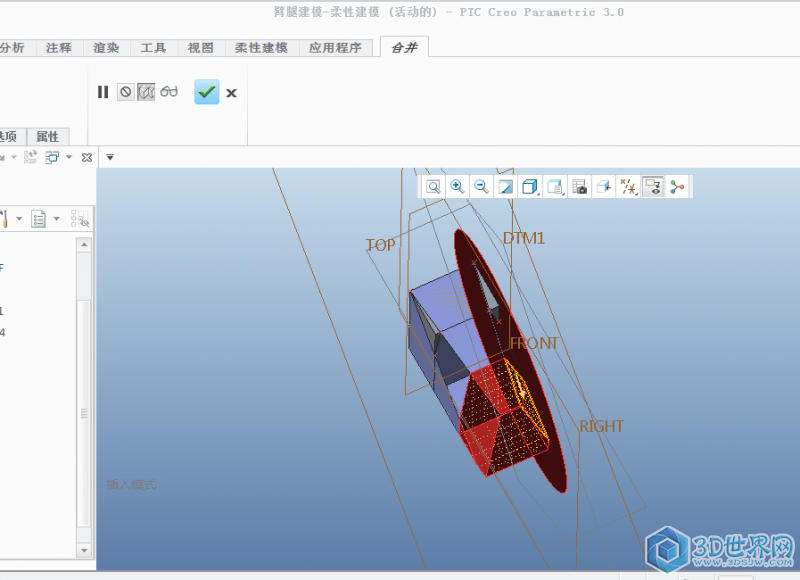Screen dimensions: 800x580
Task: Toggle the spin center icon
Action: coord(677,187)
